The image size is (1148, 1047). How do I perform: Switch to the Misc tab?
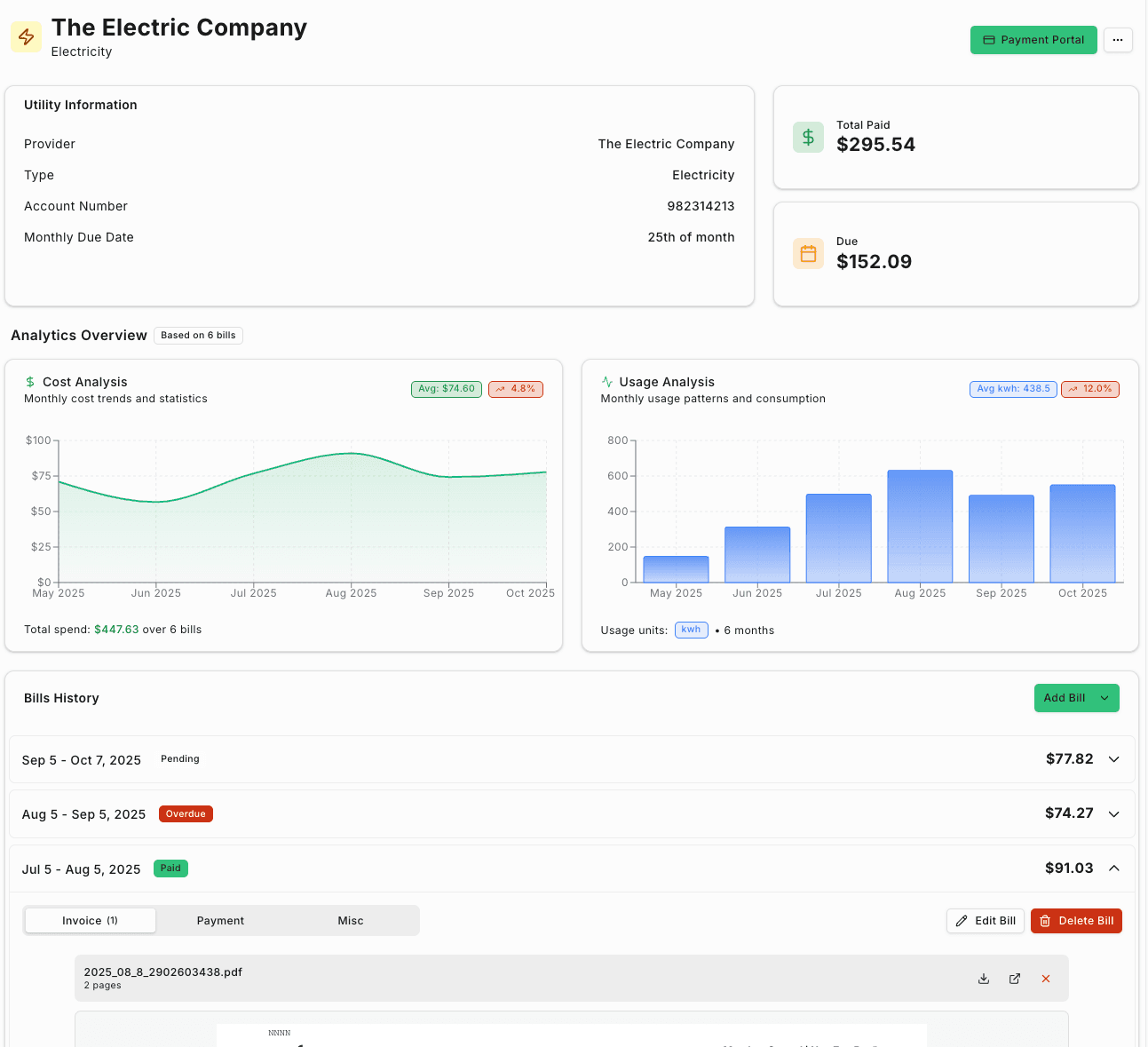click(351, 921)
